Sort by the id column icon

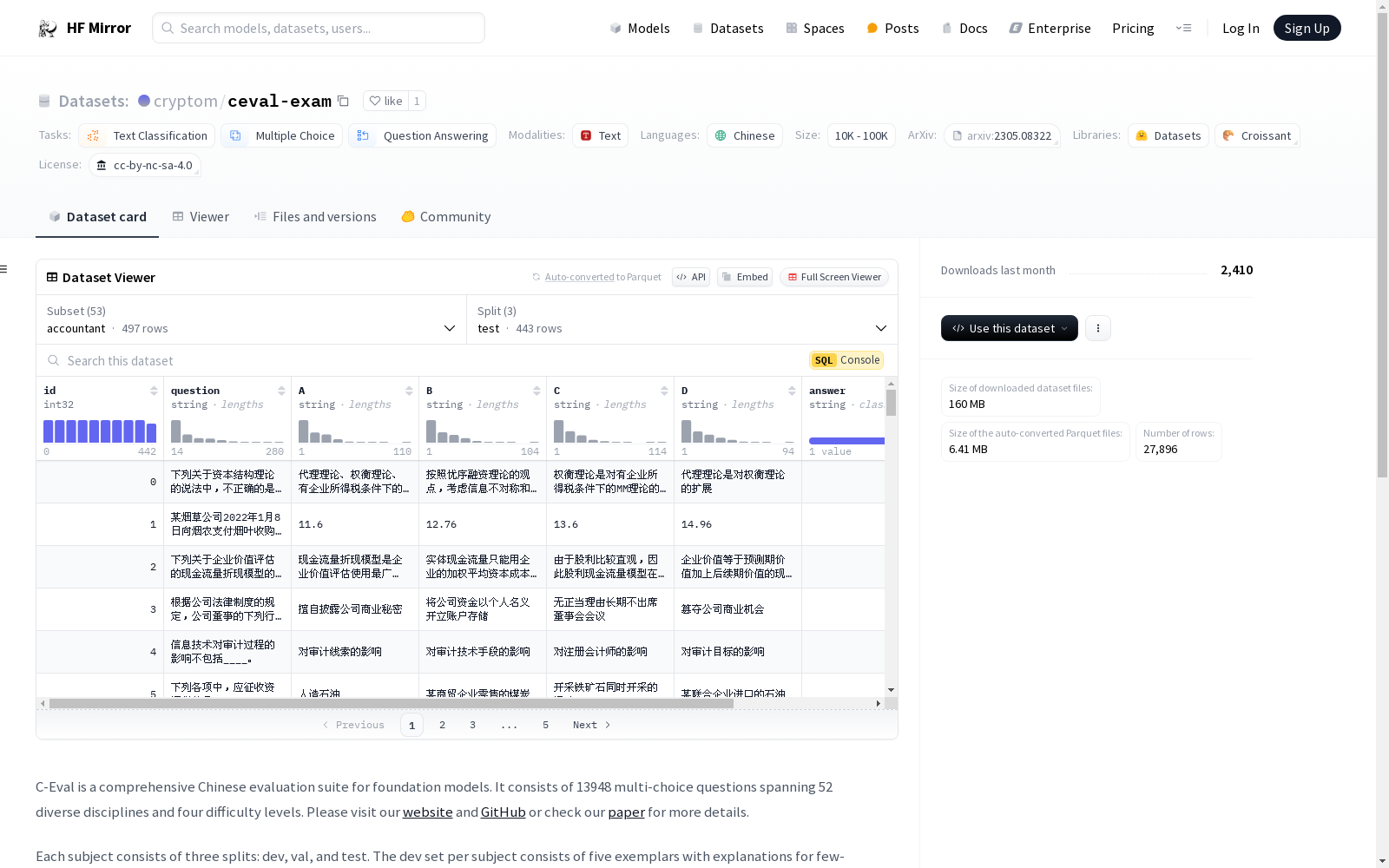click(x=154, y=391)
